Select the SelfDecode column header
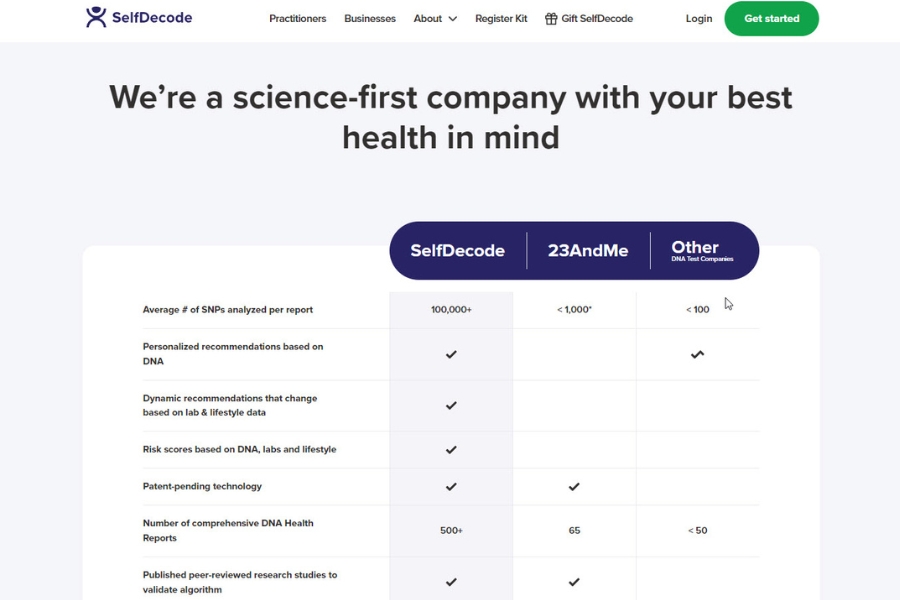The width and height of the screenshot is (900, 600). (457, 251)
